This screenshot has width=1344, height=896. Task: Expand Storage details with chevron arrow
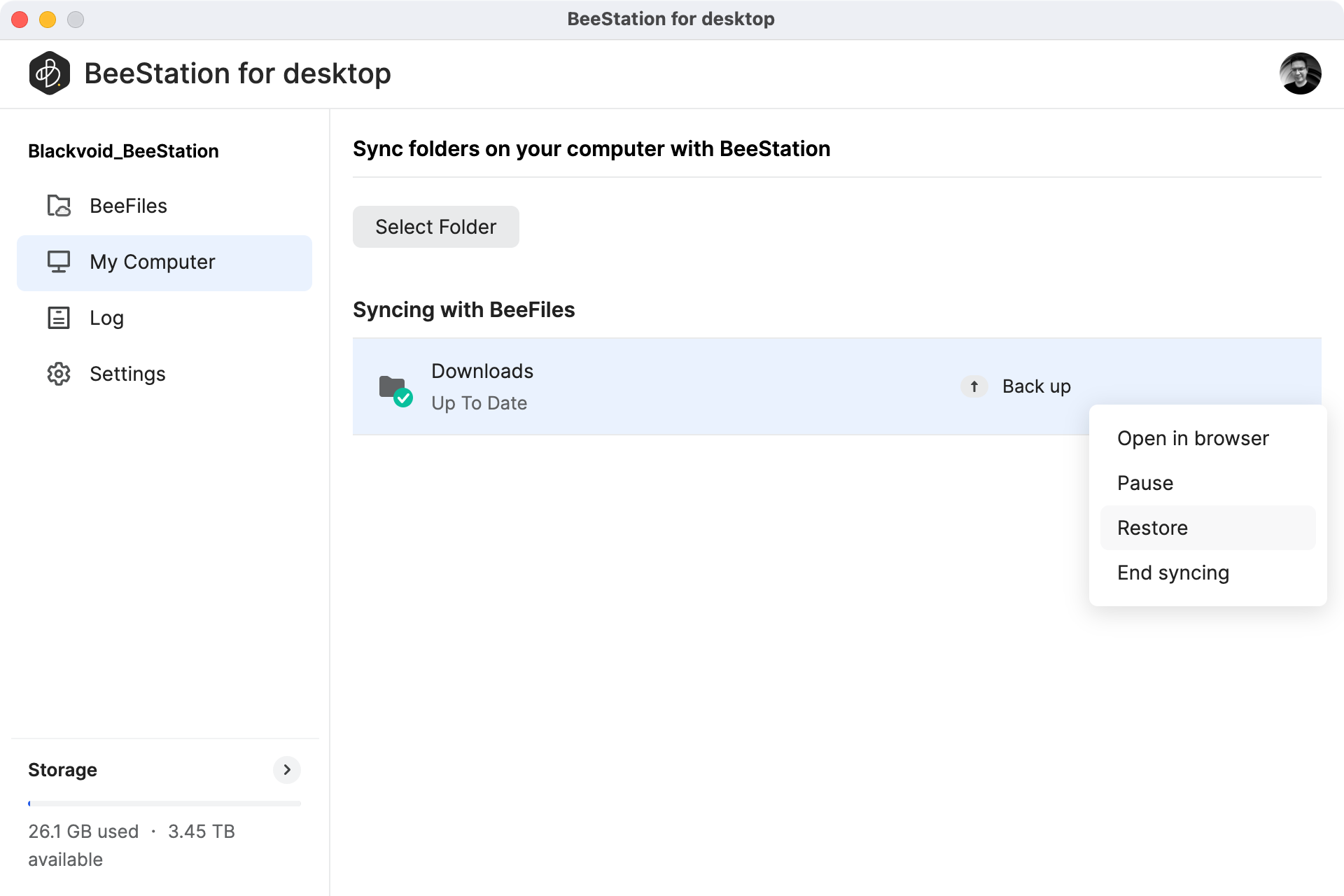(x=287, y=769)
